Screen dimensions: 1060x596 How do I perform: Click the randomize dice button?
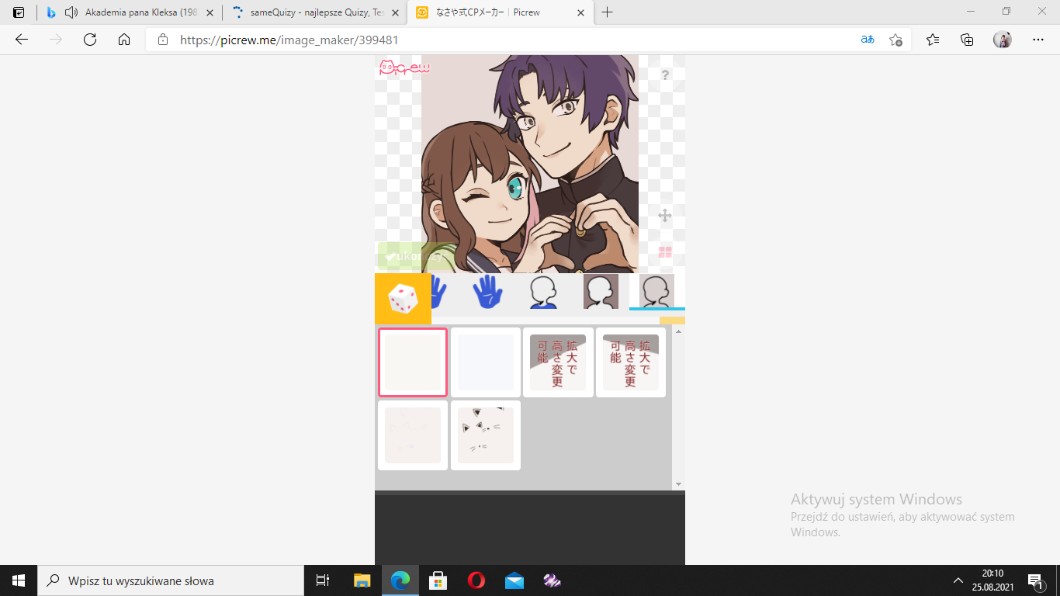click(402, 298)
